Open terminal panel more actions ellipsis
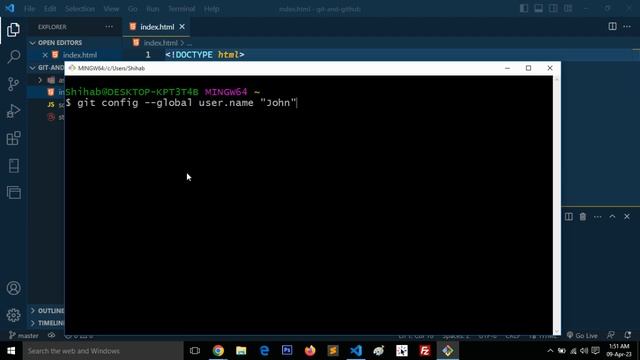This screenshot has width=640, height=360. coord(598,217)
